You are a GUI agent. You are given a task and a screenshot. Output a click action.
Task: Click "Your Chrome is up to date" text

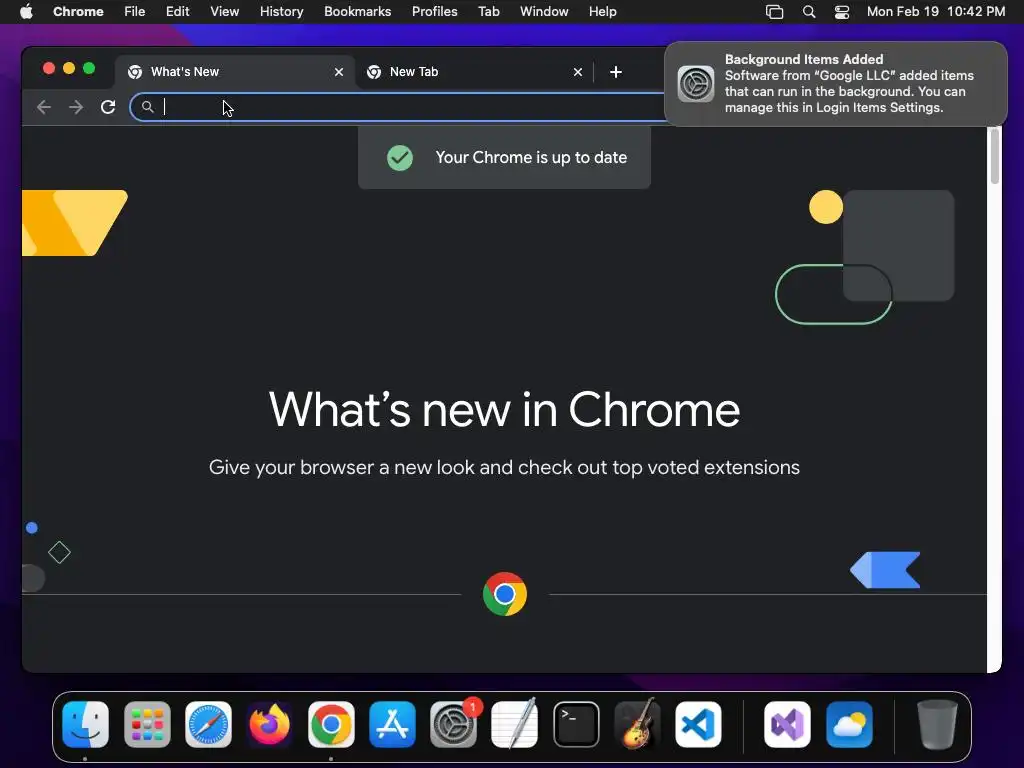pos(531,157)
